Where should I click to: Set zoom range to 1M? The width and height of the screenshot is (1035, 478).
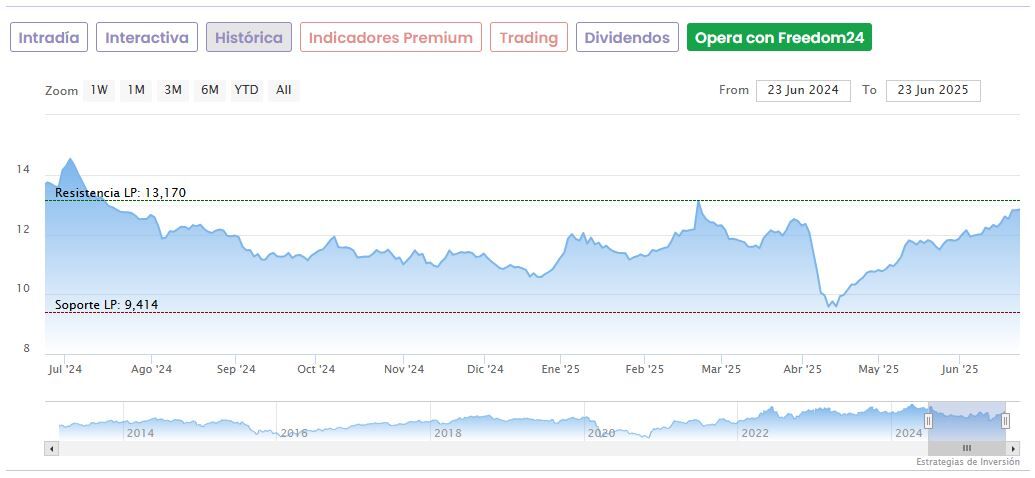tap(136, 90)
